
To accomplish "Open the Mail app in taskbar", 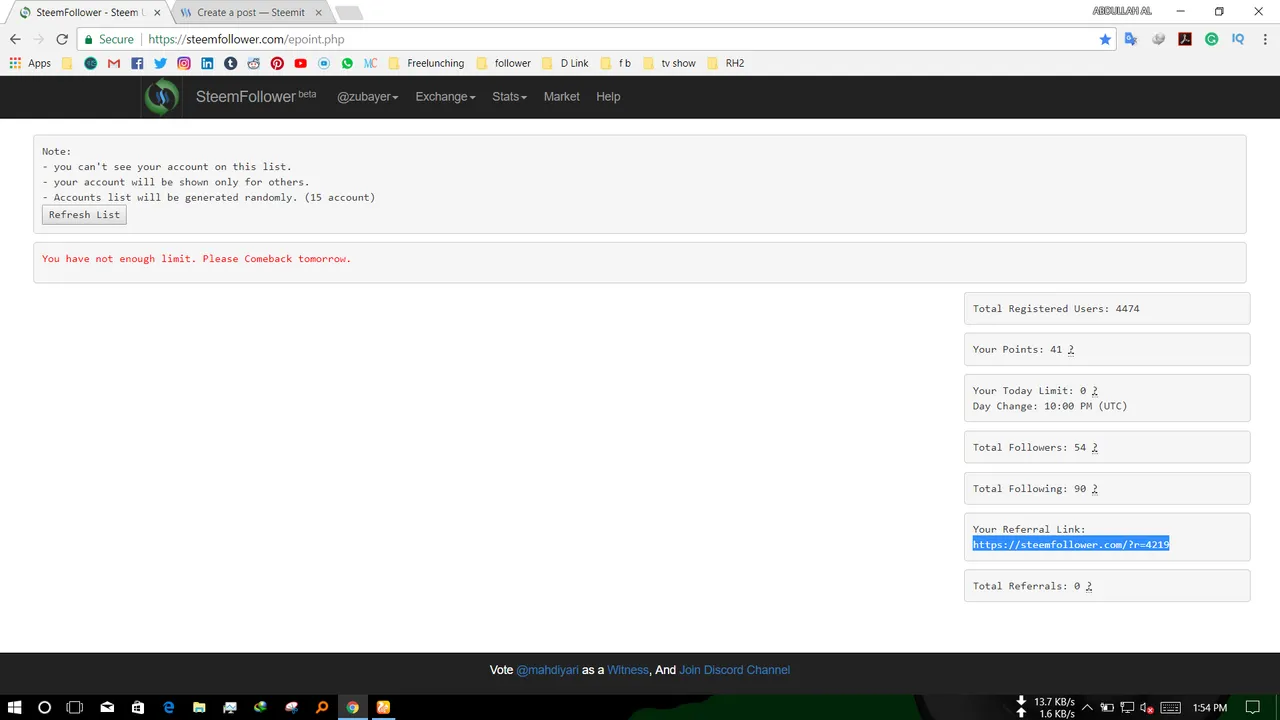I will (107, 707).
